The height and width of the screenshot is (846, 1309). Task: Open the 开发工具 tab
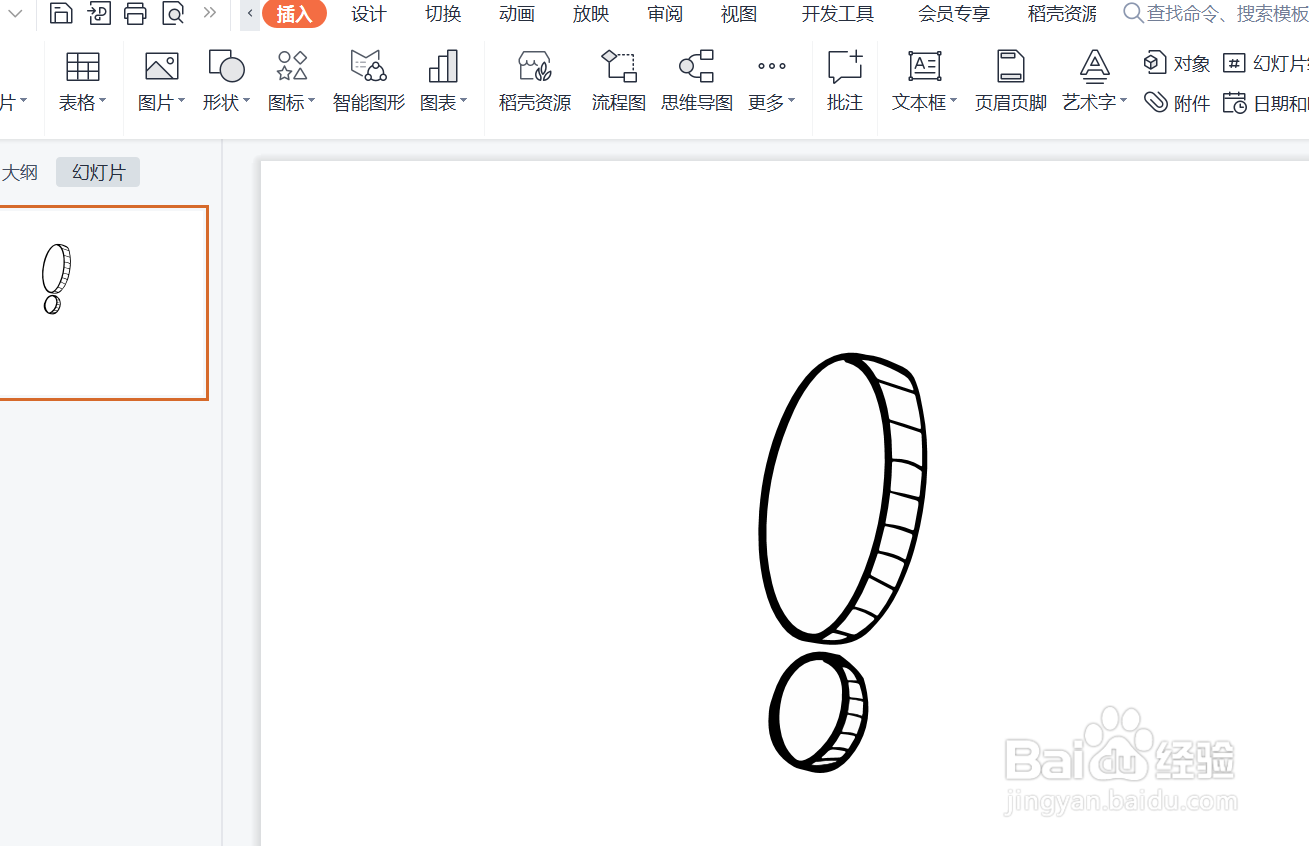point(838,14)
